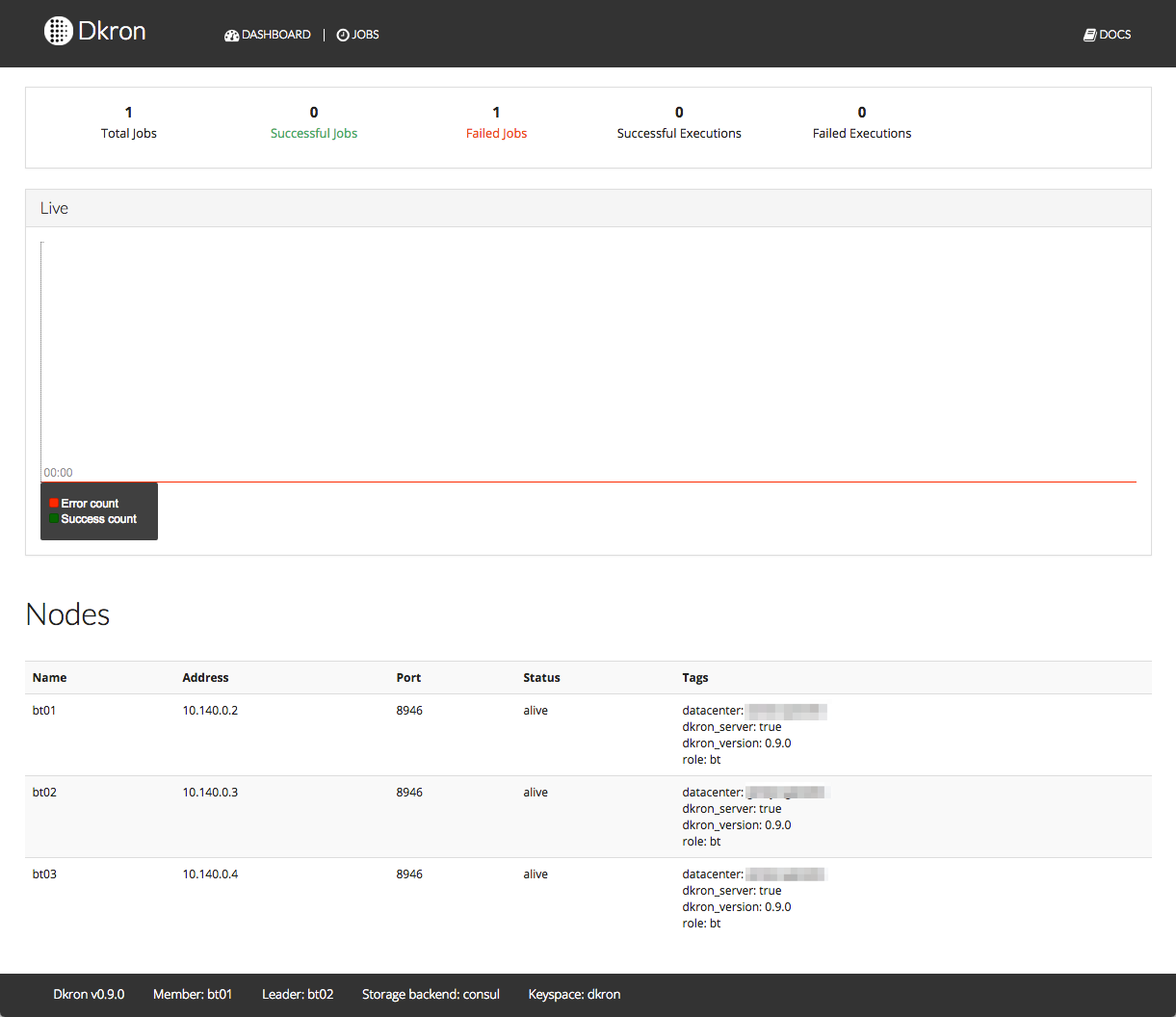
Task: Click the Tags column header
Action: coord(695,678)
